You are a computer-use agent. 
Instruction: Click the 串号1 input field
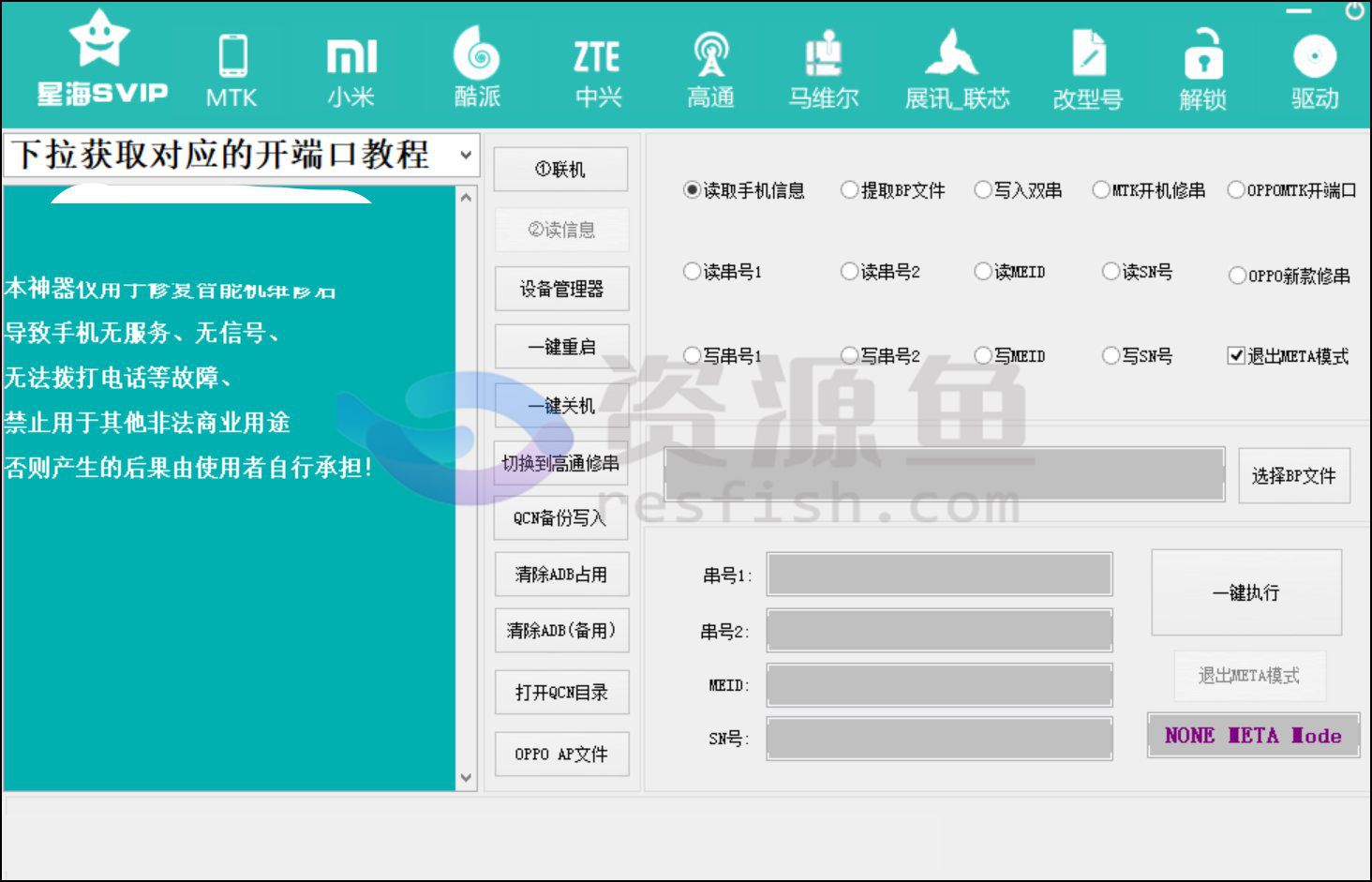pos(940,575)
